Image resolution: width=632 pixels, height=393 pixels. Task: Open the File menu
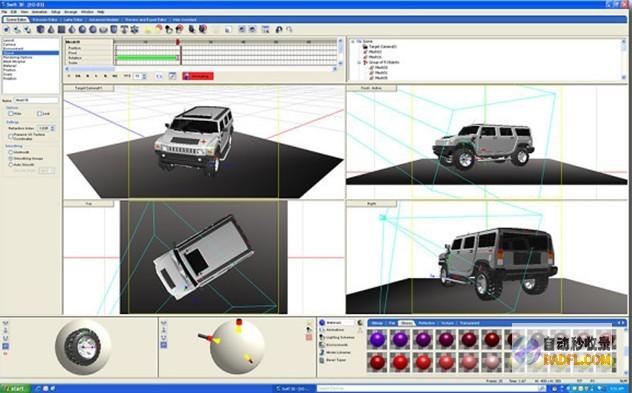4,12
